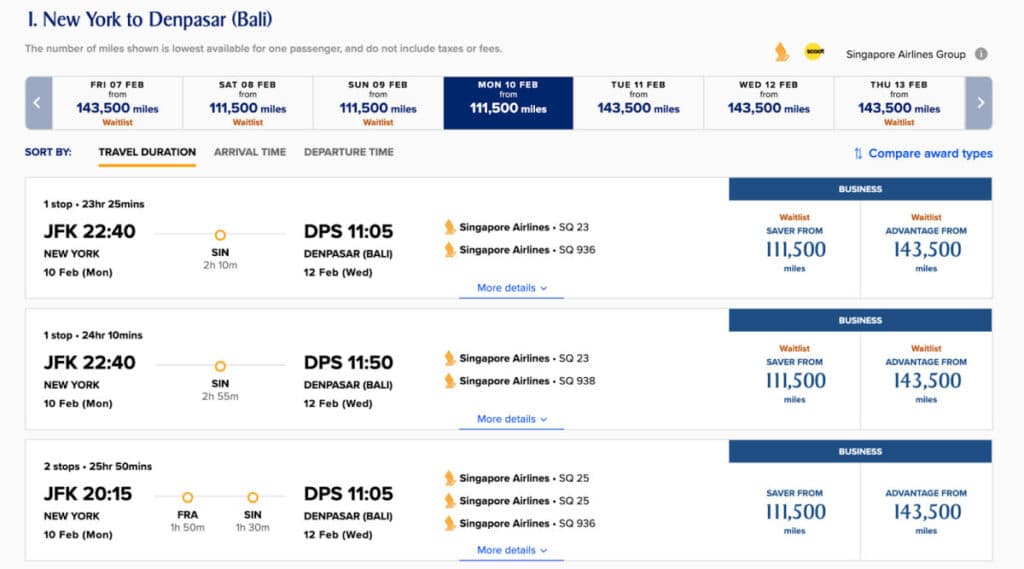Expand More details for SQ 936 11:05 flight
The height and width of the screenshot is (569, 1024).
coord(511,288)
